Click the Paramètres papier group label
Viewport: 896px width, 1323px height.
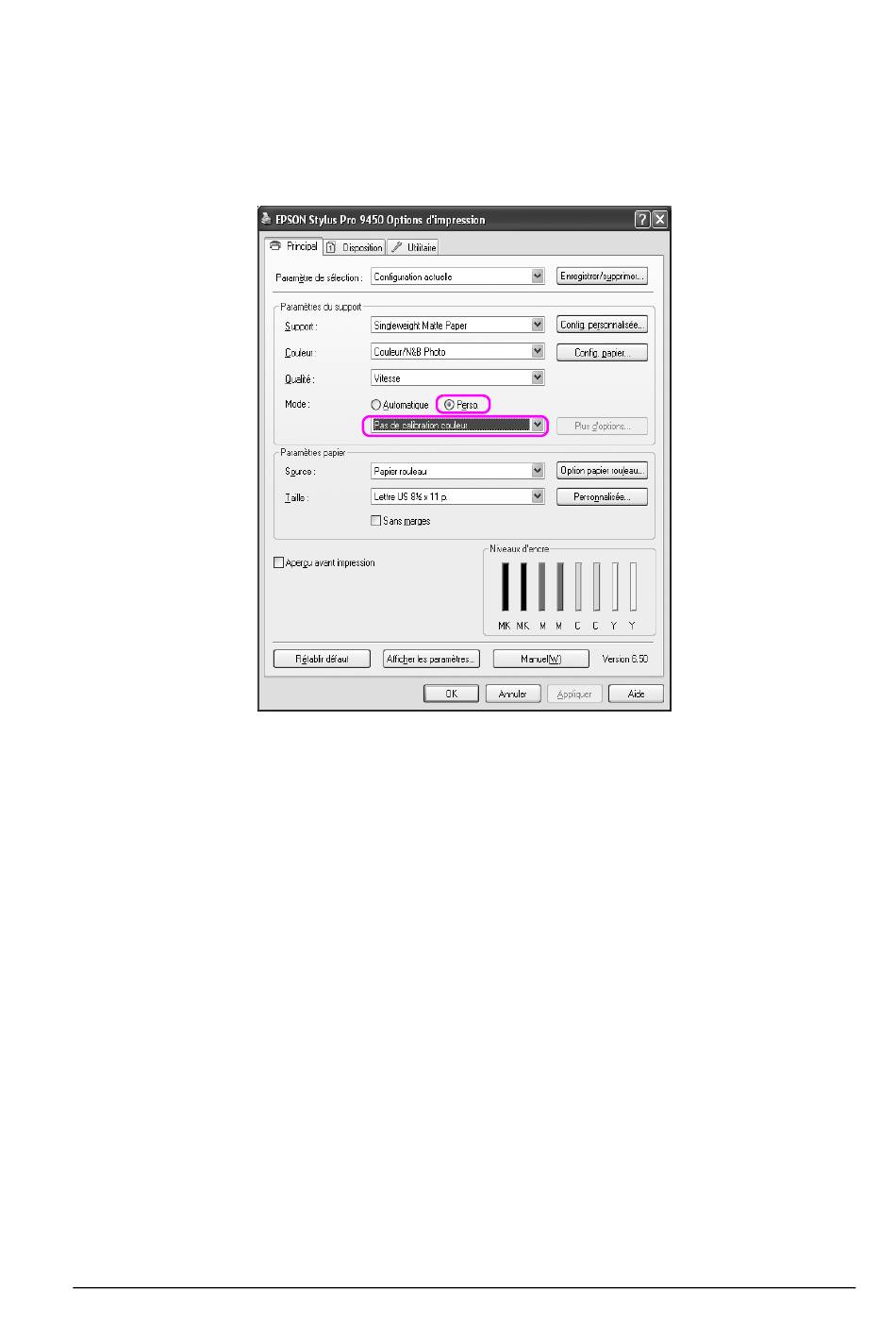[x=312, y=453]
